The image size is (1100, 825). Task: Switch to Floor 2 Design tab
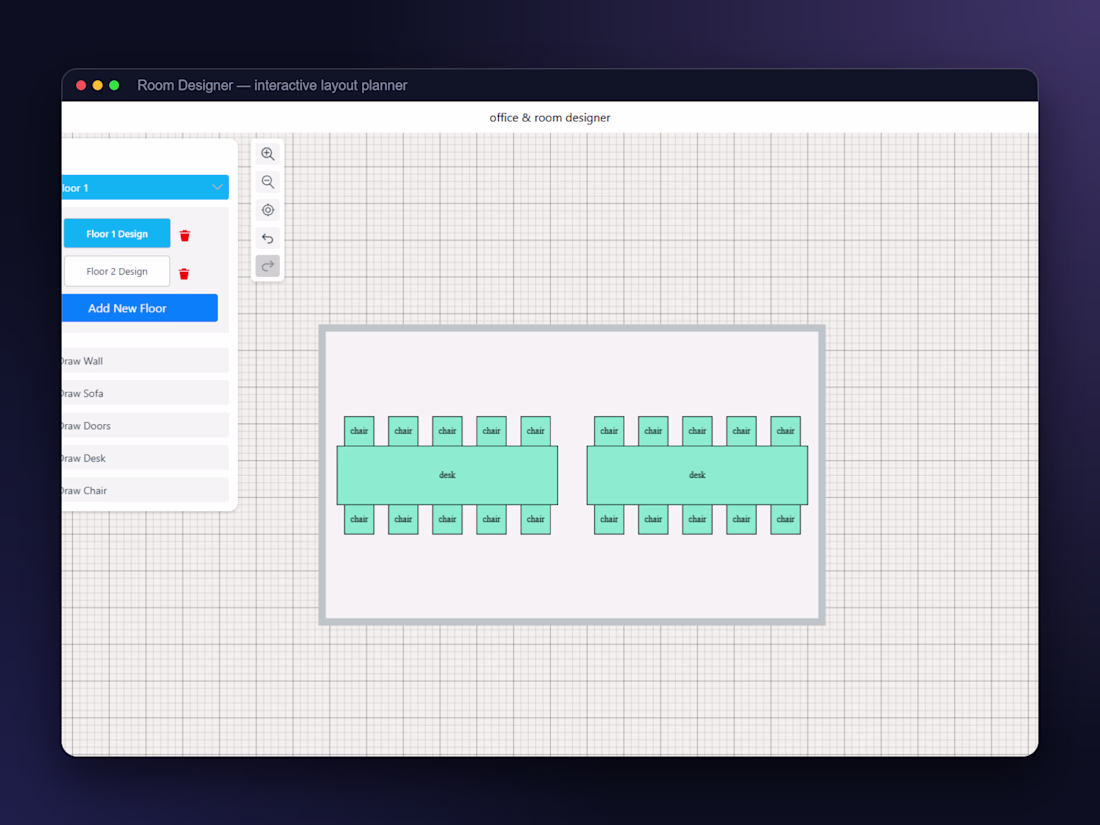(116, 271)
